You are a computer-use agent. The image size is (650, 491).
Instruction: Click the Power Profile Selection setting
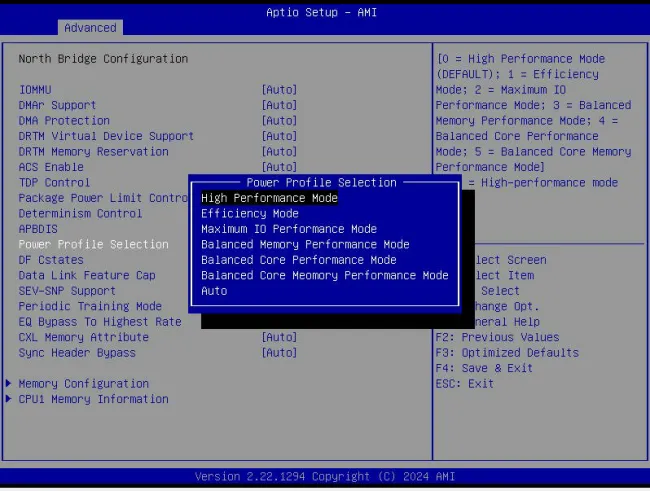(93, 245)
